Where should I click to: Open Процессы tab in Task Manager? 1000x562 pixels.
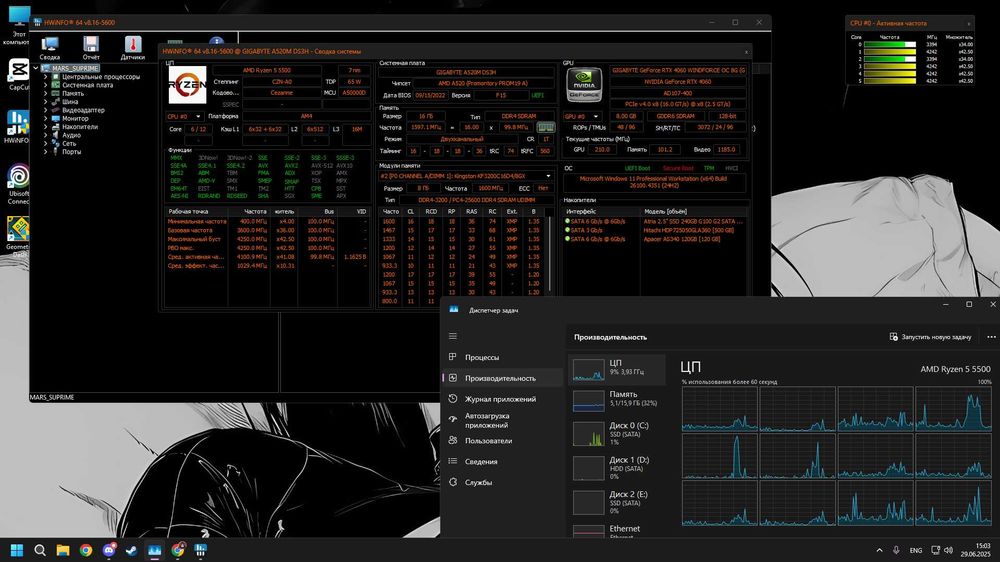503,357
